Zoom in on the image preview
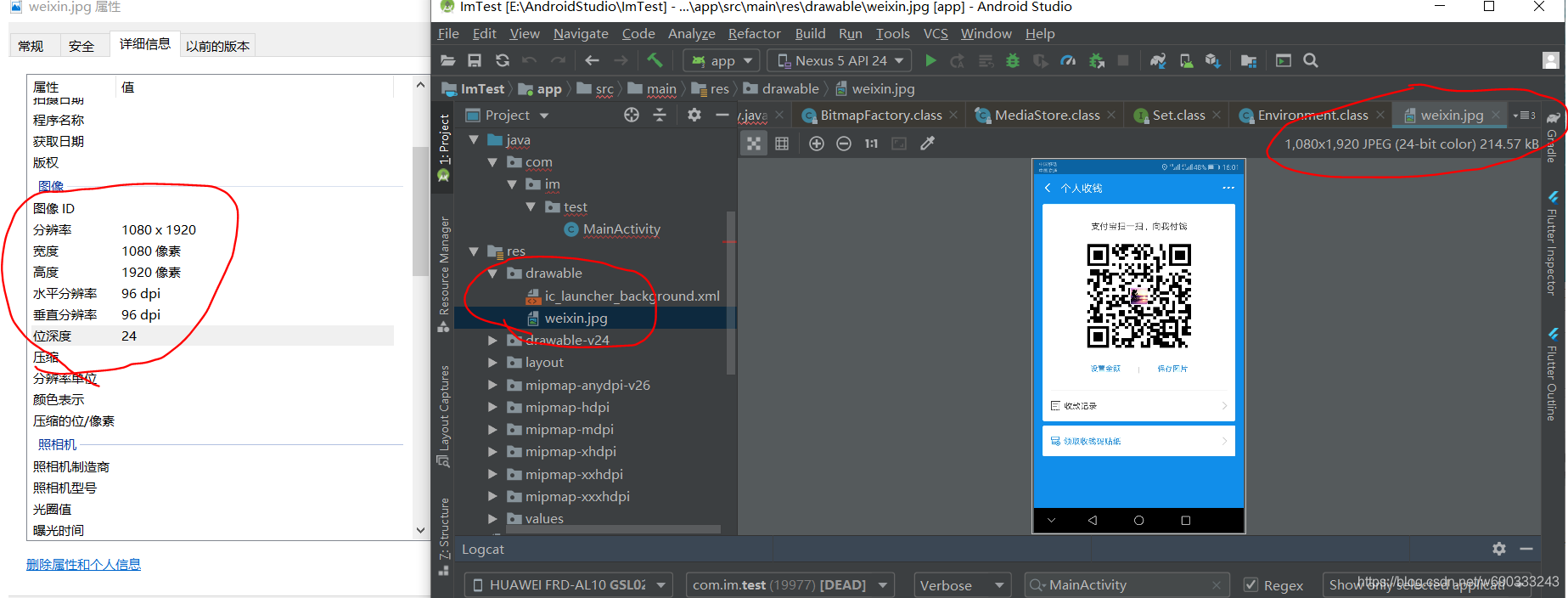Screen dimensions: 1568x598 tap(817, 144)
